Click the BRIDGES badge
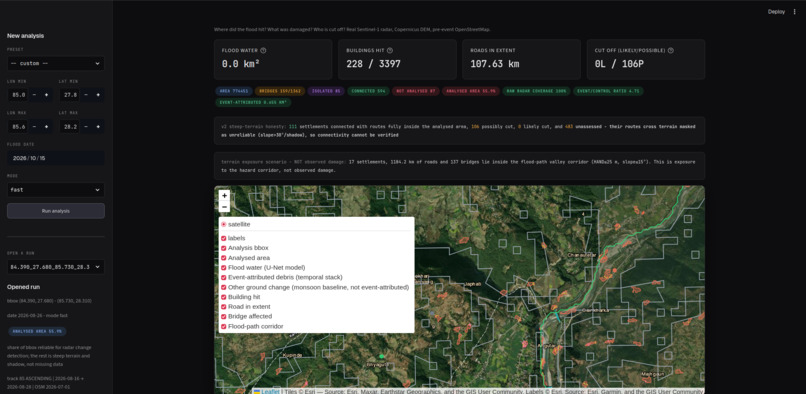 (280, 91)
